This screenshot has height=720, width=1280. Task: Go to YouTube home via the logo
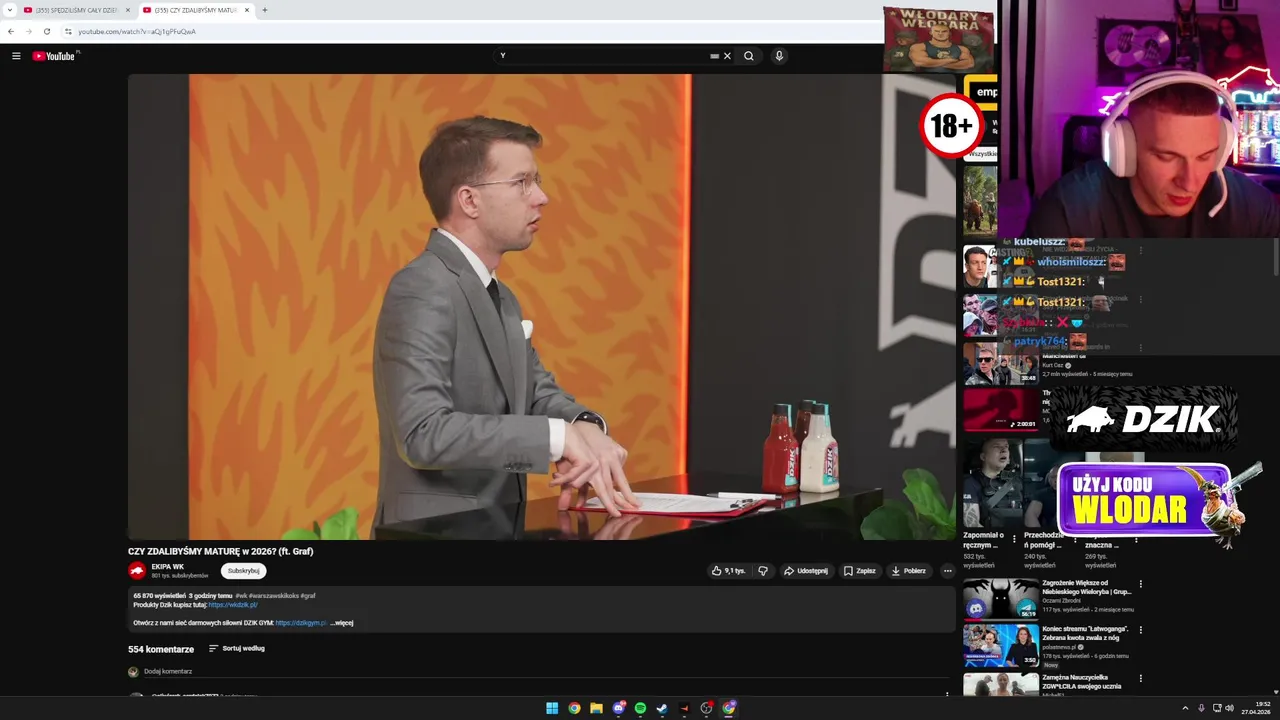pyautogui.click(x=54, y=56)
